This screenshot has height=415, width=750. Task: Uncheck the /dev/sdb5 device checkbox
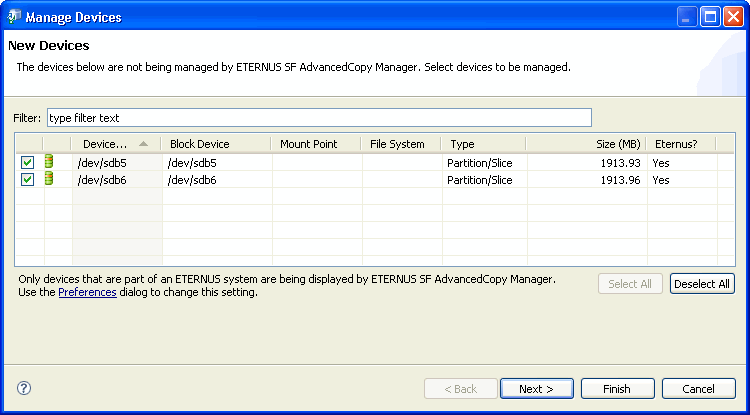click(27, 163)
